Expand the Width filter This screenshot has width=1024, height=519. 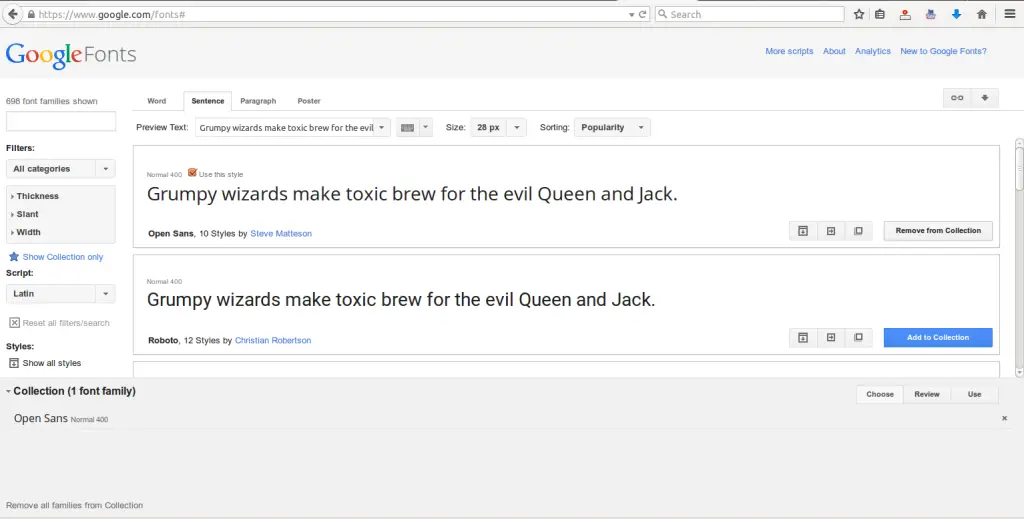(25, 232)
